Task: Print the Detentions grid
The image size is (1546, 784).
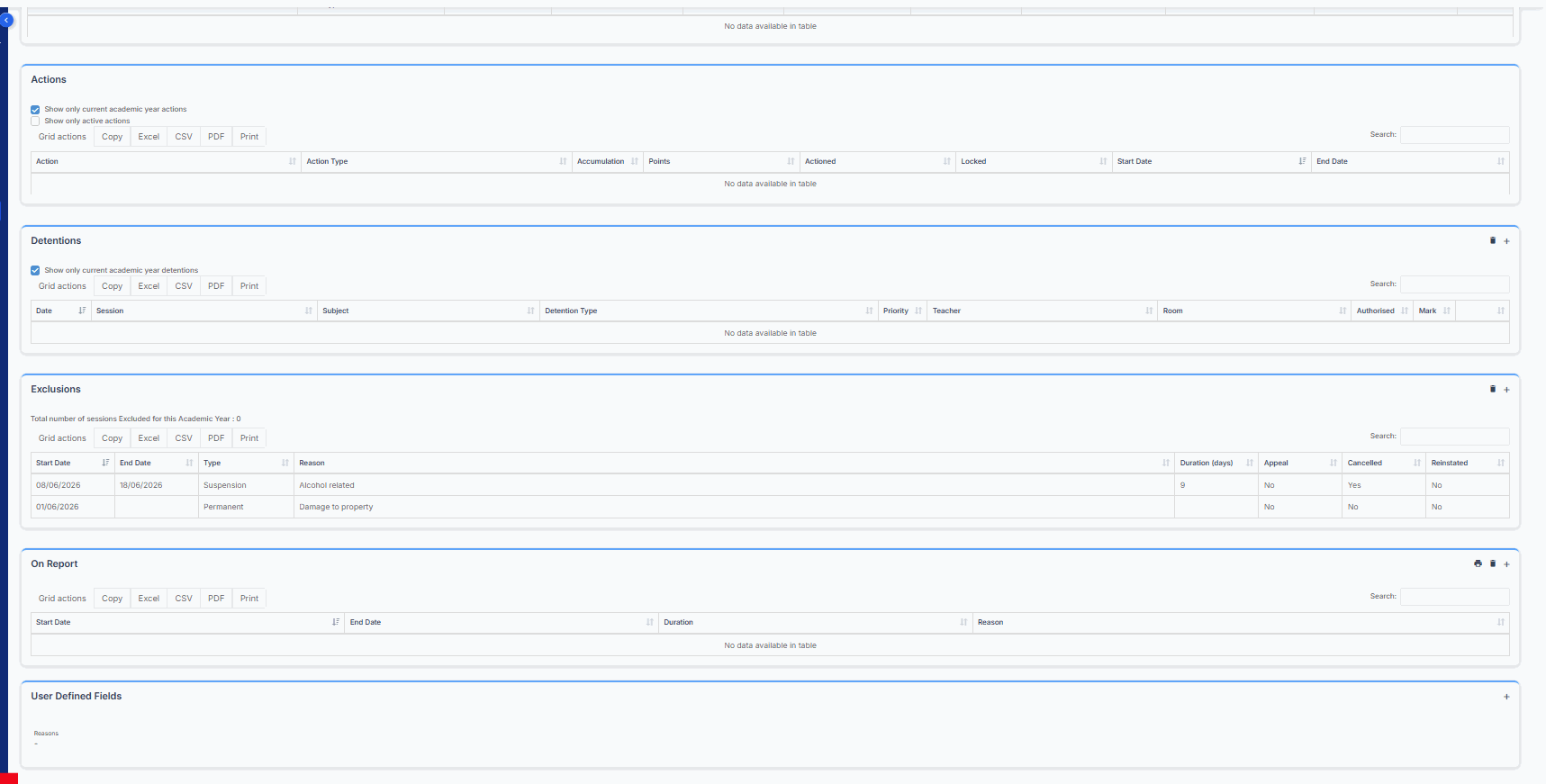Action: coord(249,286)
